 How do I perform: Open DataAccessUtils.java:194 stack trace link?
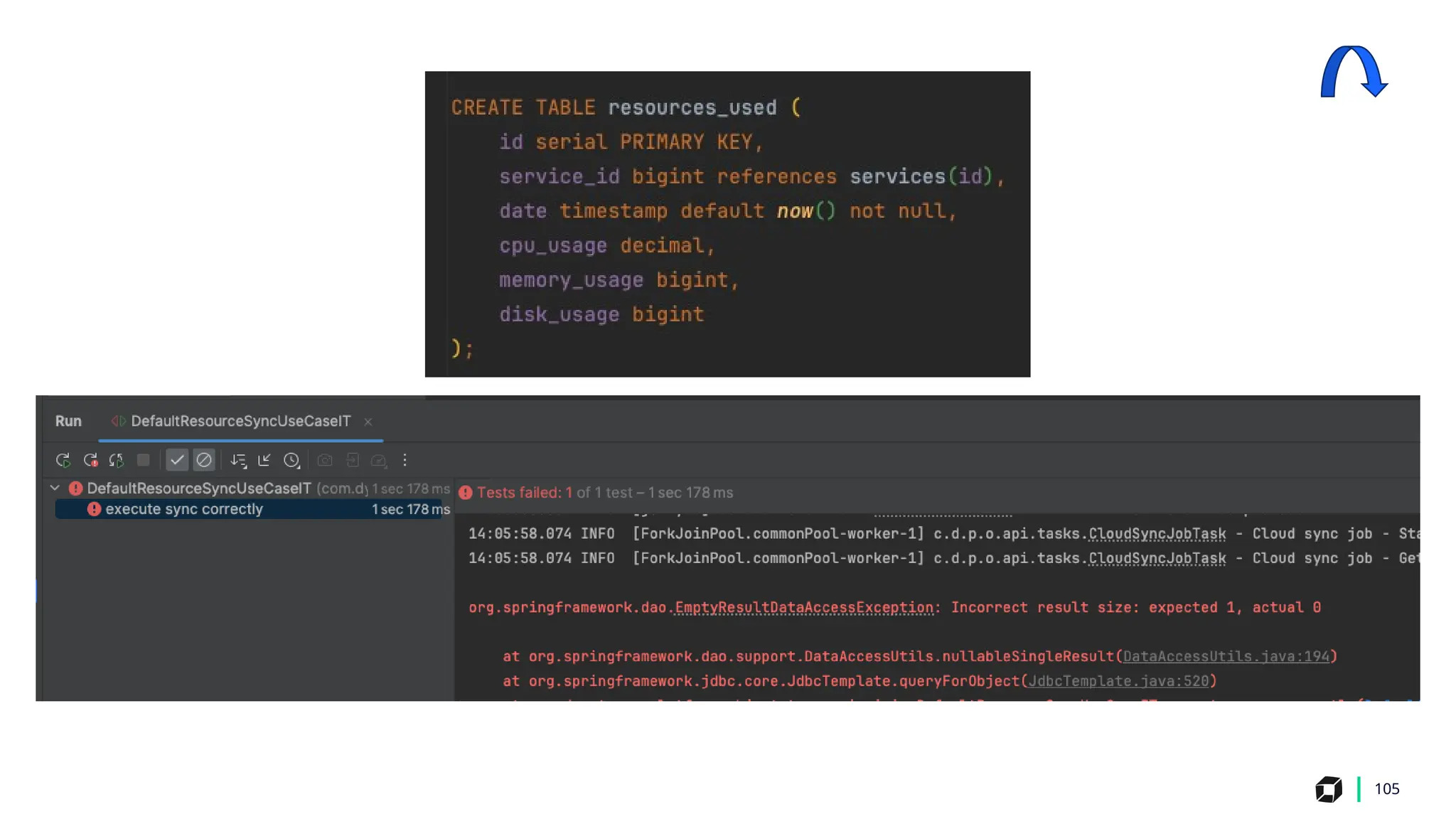pyautogui.click(x=1226, y=656)
